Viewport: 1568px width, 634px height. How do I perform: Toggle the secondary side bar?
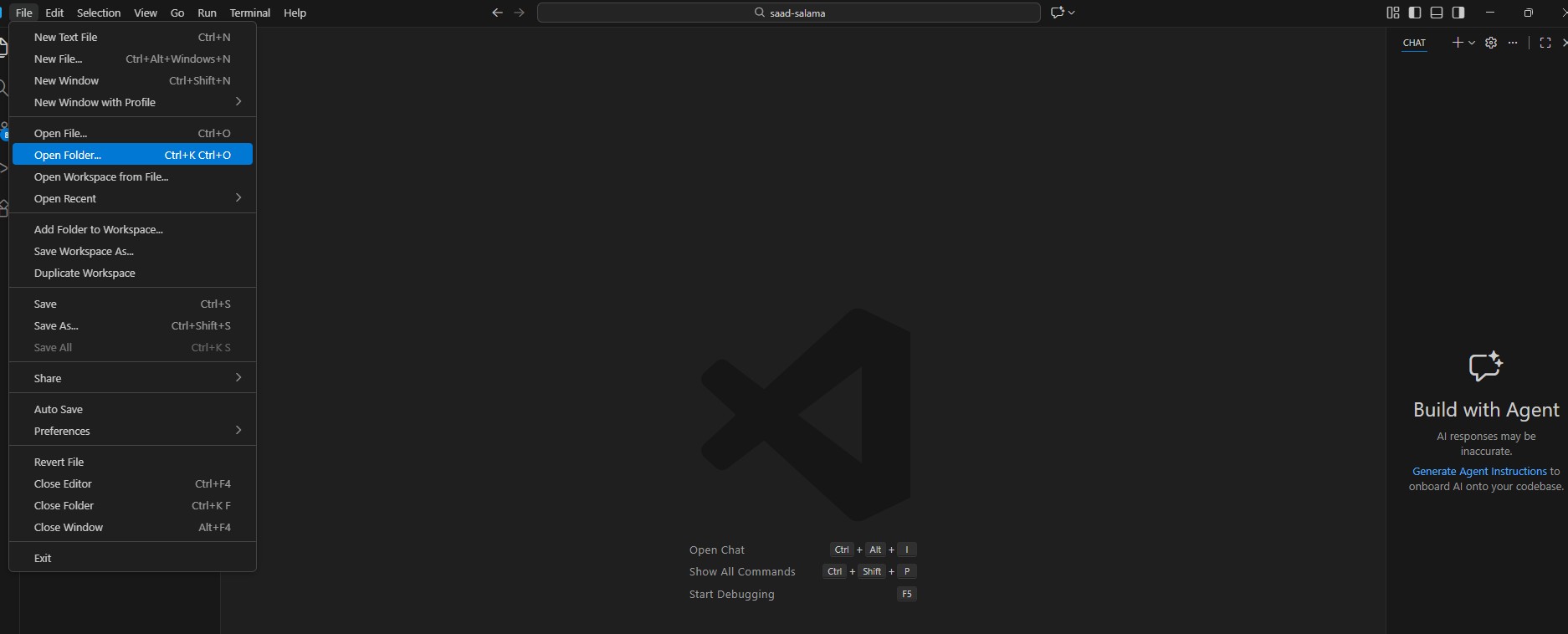1458,13
